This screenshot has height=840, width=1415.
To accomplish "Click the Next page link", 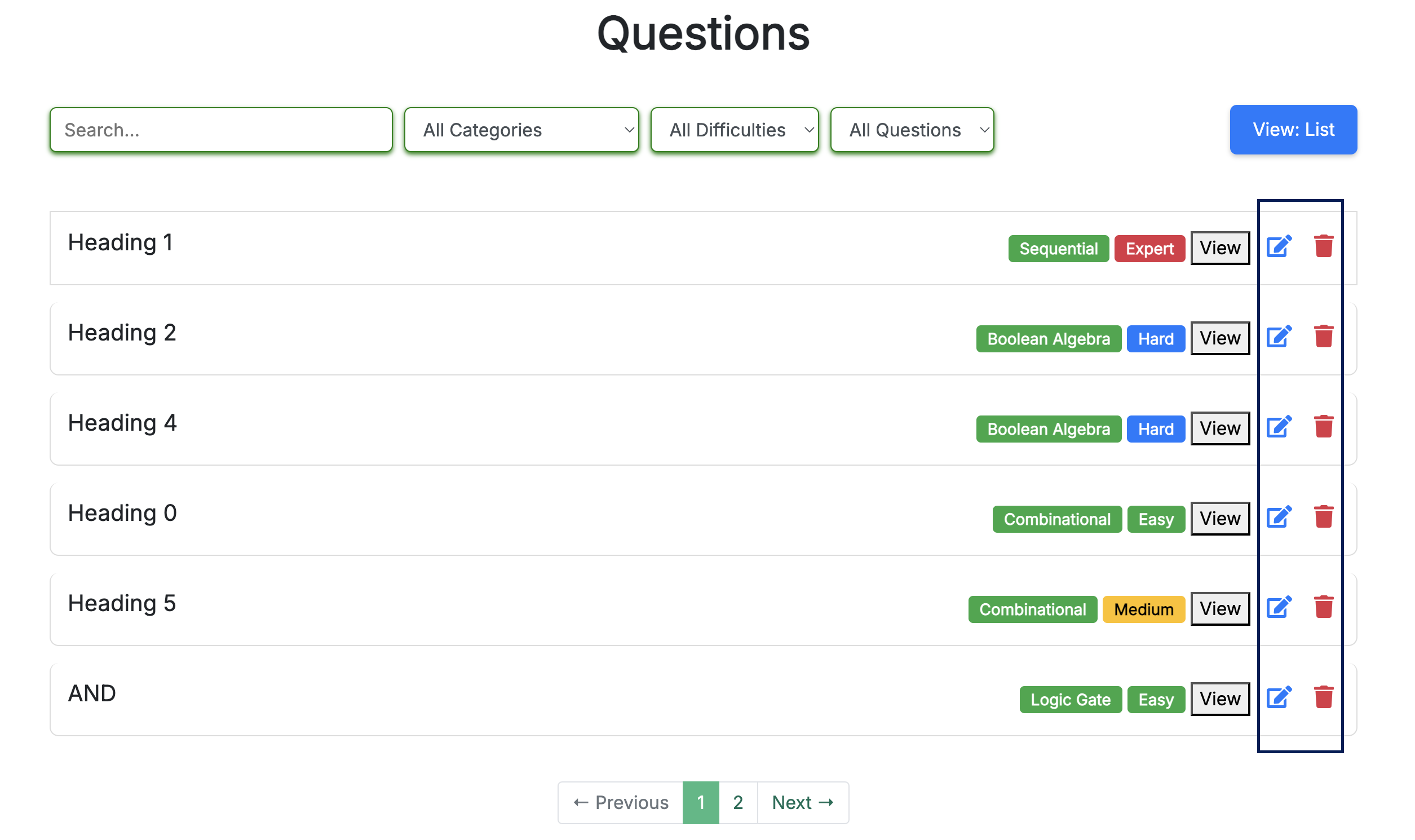I will click(x=802, y=802).
